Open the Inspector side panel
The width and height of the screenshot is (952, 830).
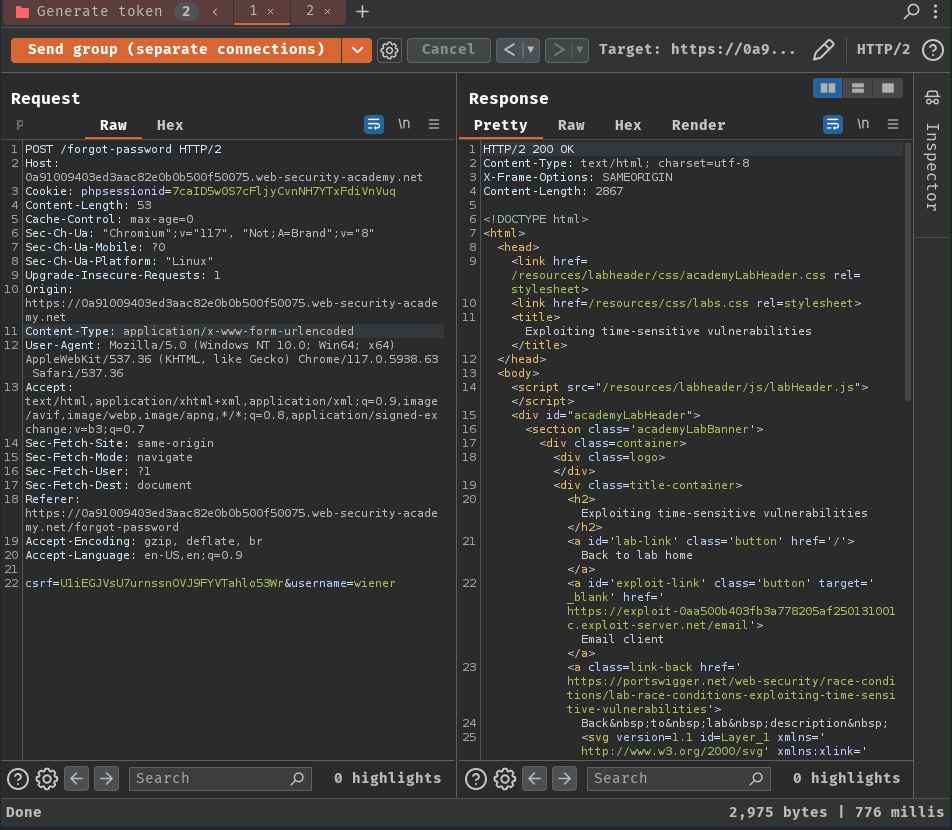click(933, 152)
